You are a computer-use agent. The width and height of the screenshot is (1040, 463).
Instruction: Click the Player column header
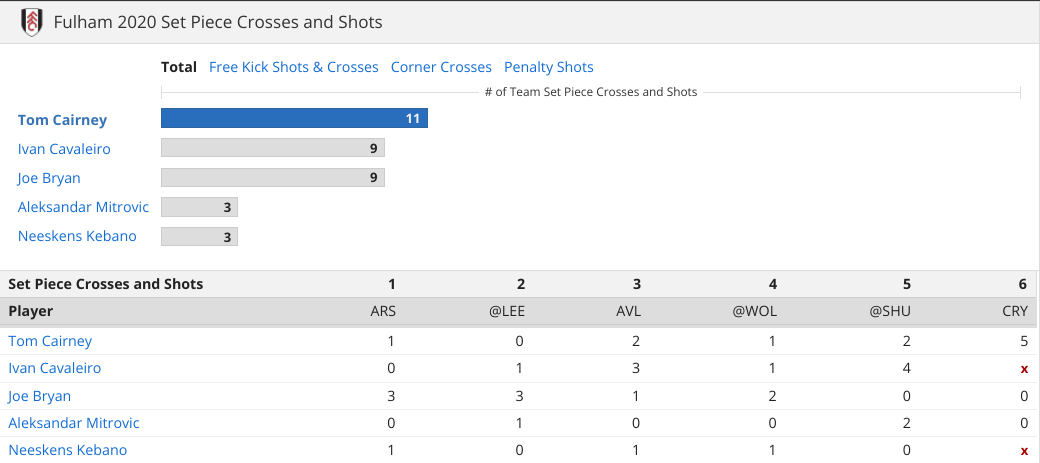[31, 311]
